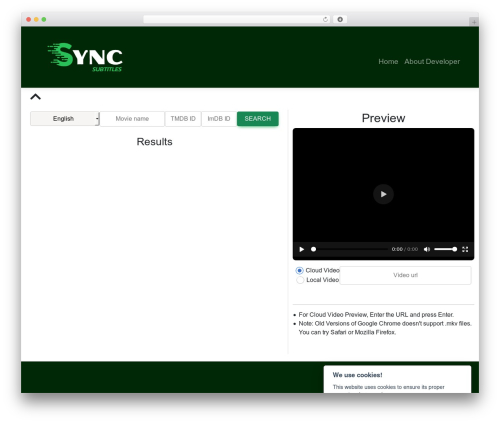Click the 'We use cookies!' heading
The height and width of the screenshot is (423, 500).
357,375
